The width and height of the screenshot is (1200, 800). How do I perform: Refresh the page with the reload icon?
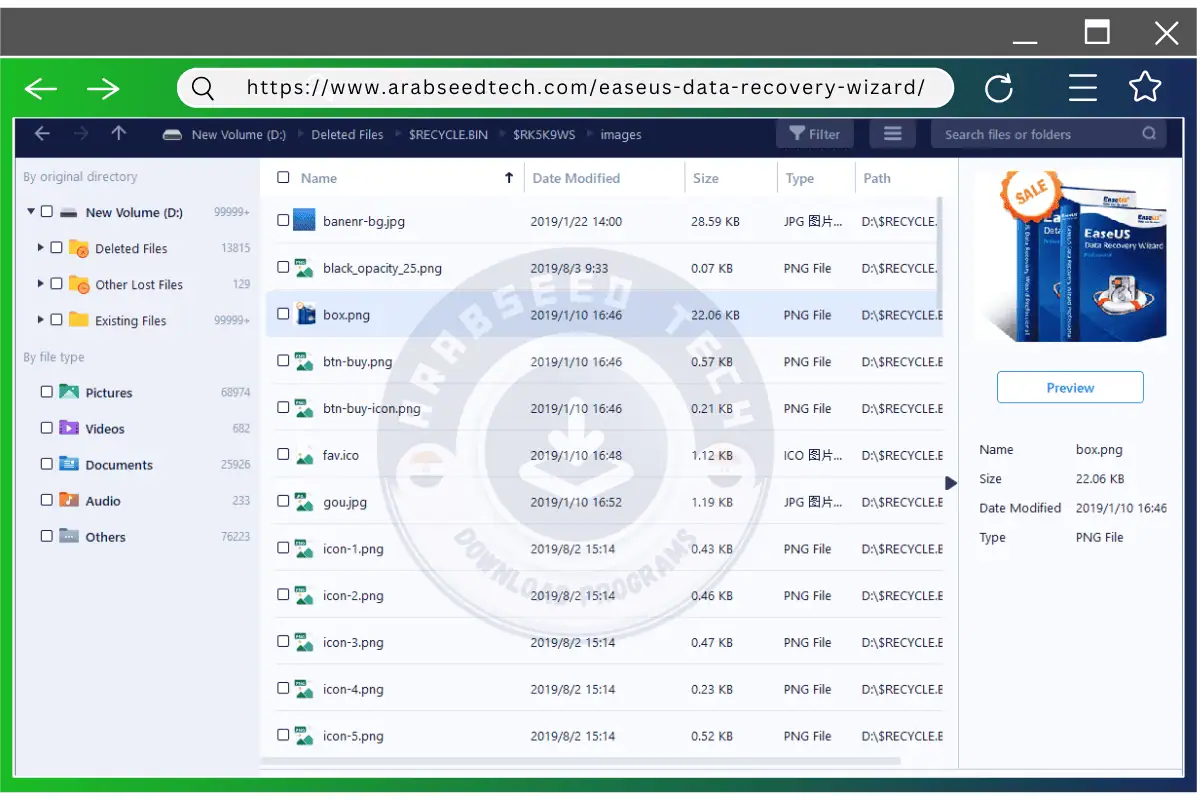click(x=999, y=88)
